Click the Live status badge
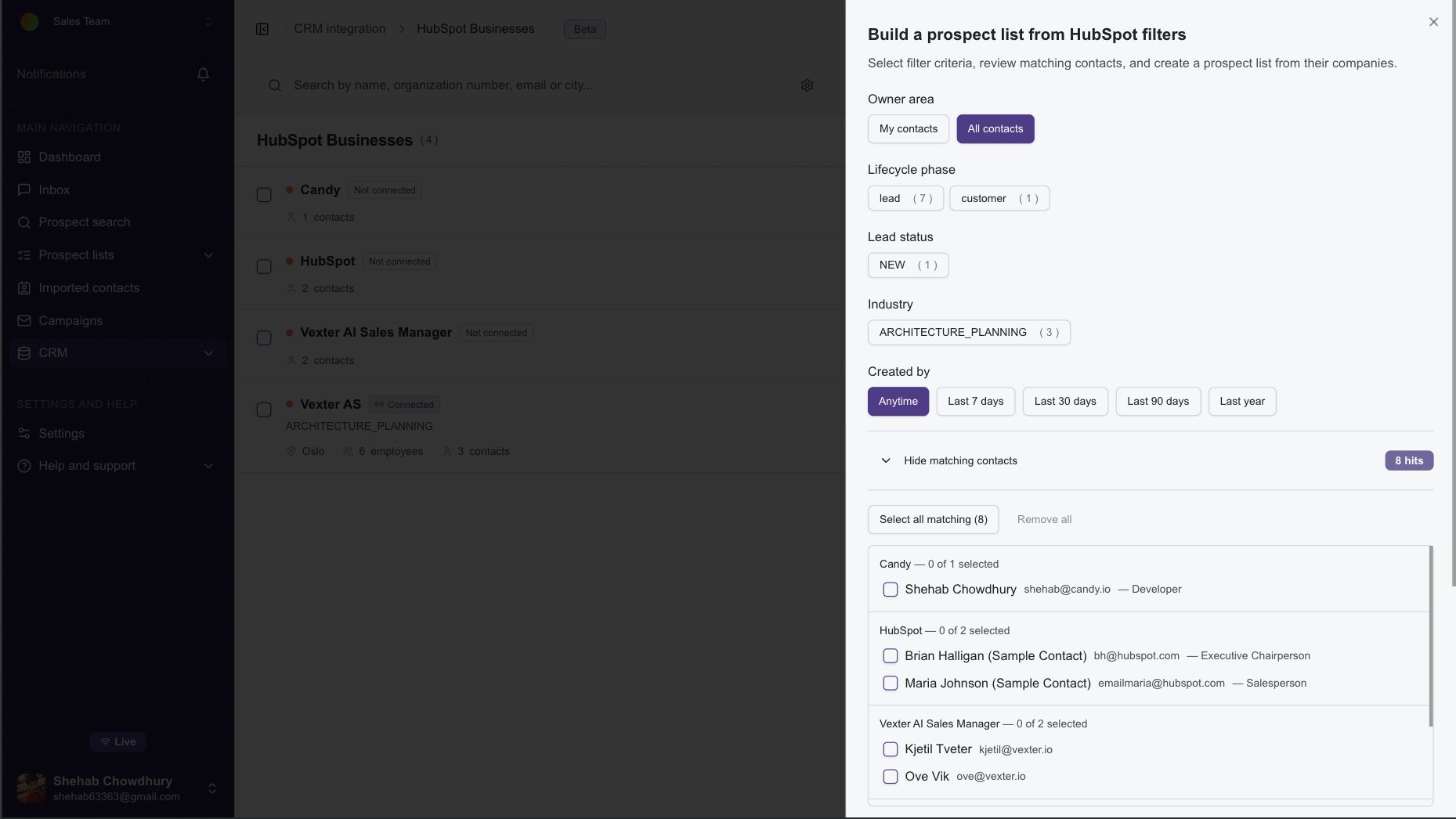The height and width of the screenshot is (819, 1456). click(118, 742)
